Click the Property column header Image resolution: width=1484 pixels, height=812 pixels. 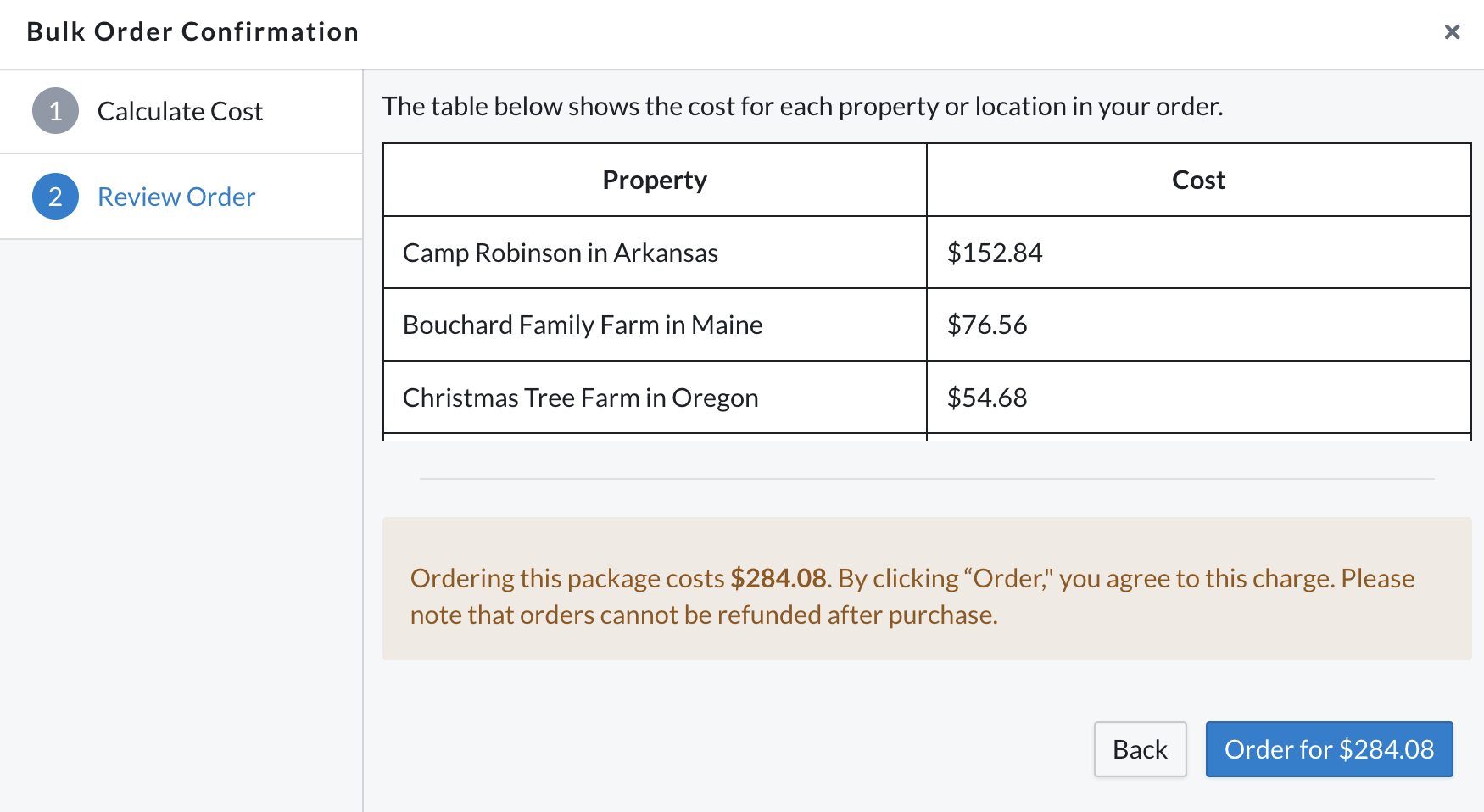click(655, 180)
